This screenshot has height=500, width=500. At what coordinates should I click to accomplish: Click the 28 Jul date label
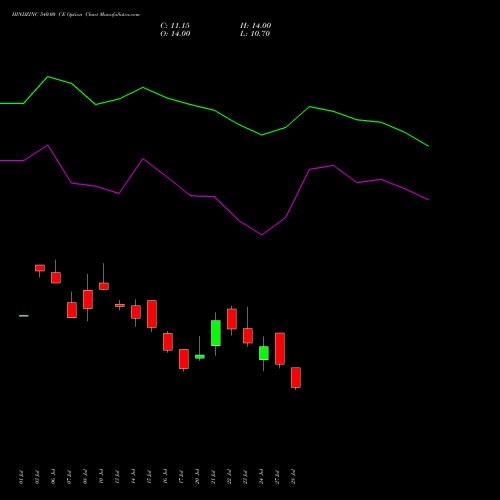click(x=293, y=477)
